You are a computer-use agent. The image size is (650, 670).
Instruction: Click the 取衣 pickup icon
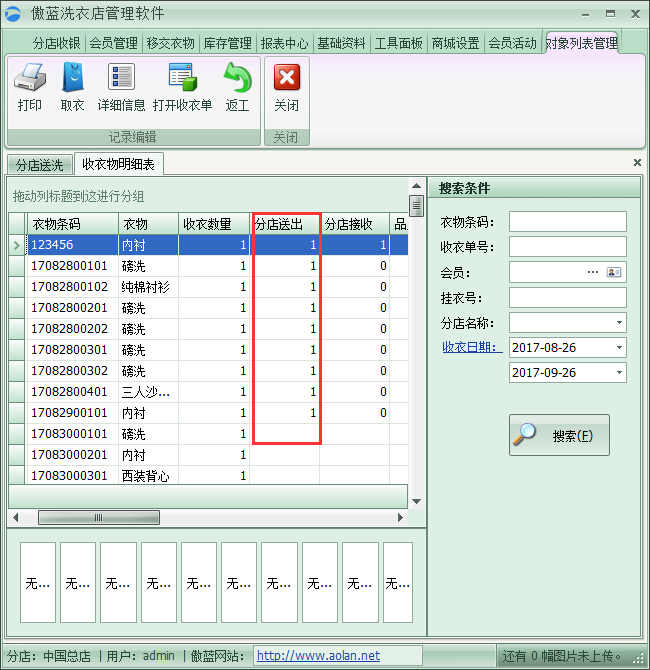tap(73, 77)
